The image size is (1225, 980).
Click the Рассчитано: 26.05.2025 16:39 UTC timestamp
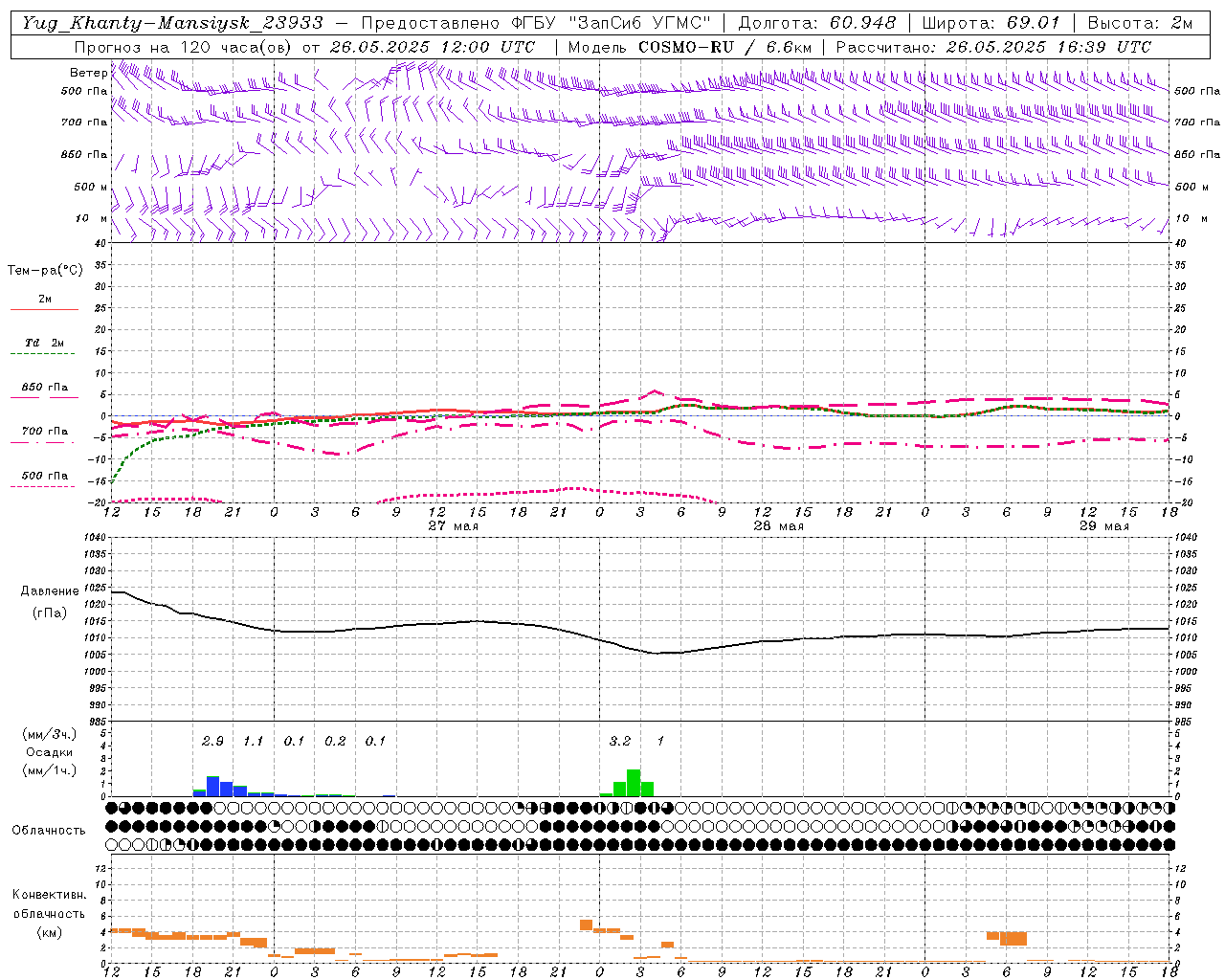[994, 47]
